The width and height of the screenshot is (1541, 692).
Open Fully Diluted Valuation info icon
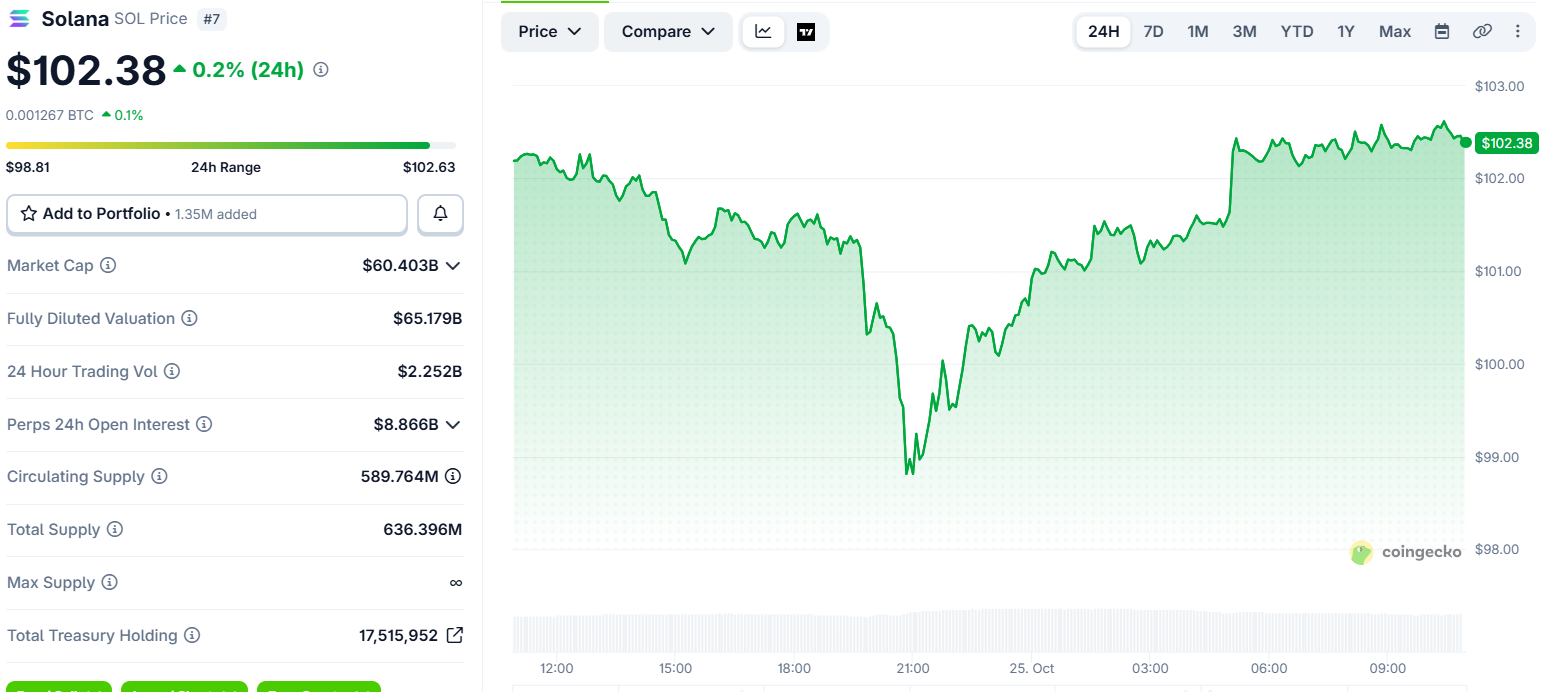coord(189,319)
